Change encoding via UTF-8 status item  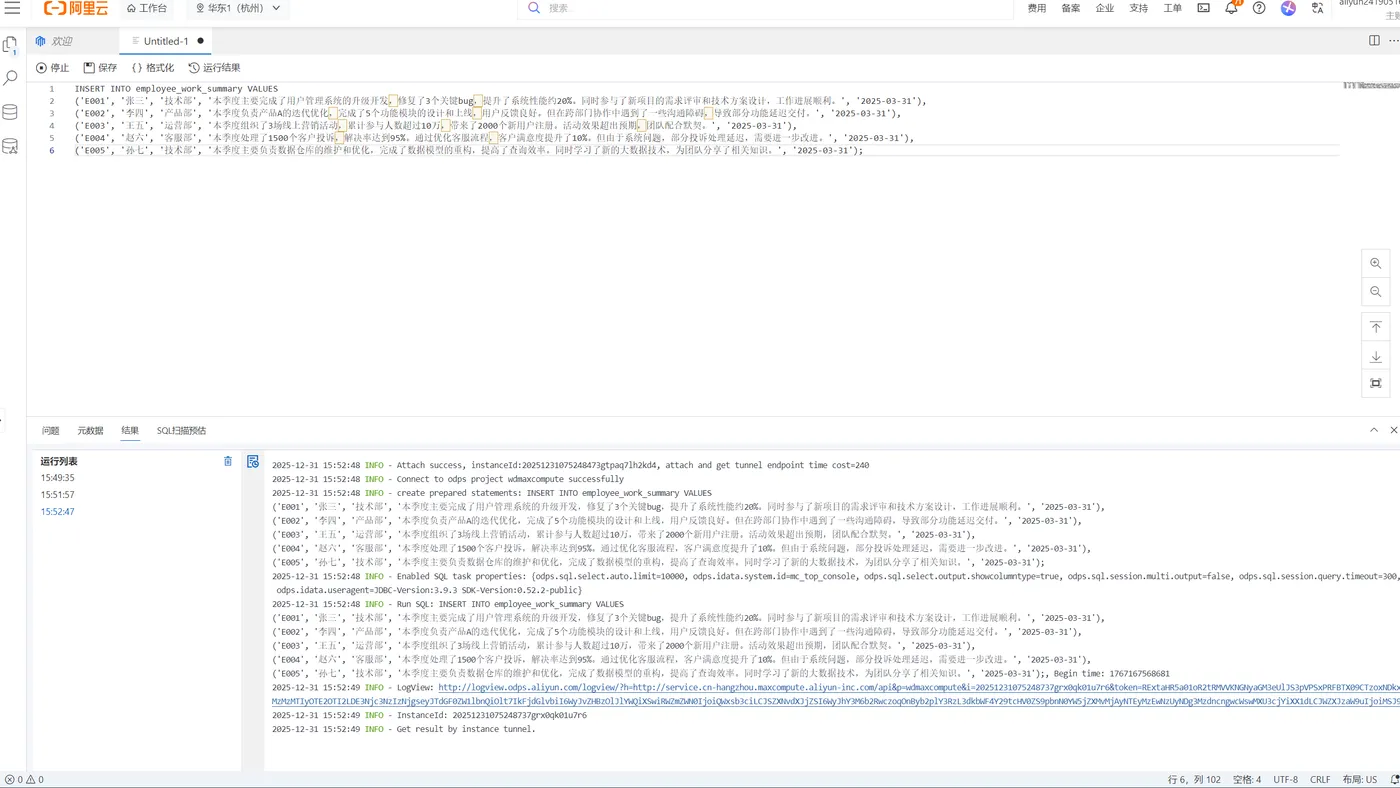pos(1285,780)
